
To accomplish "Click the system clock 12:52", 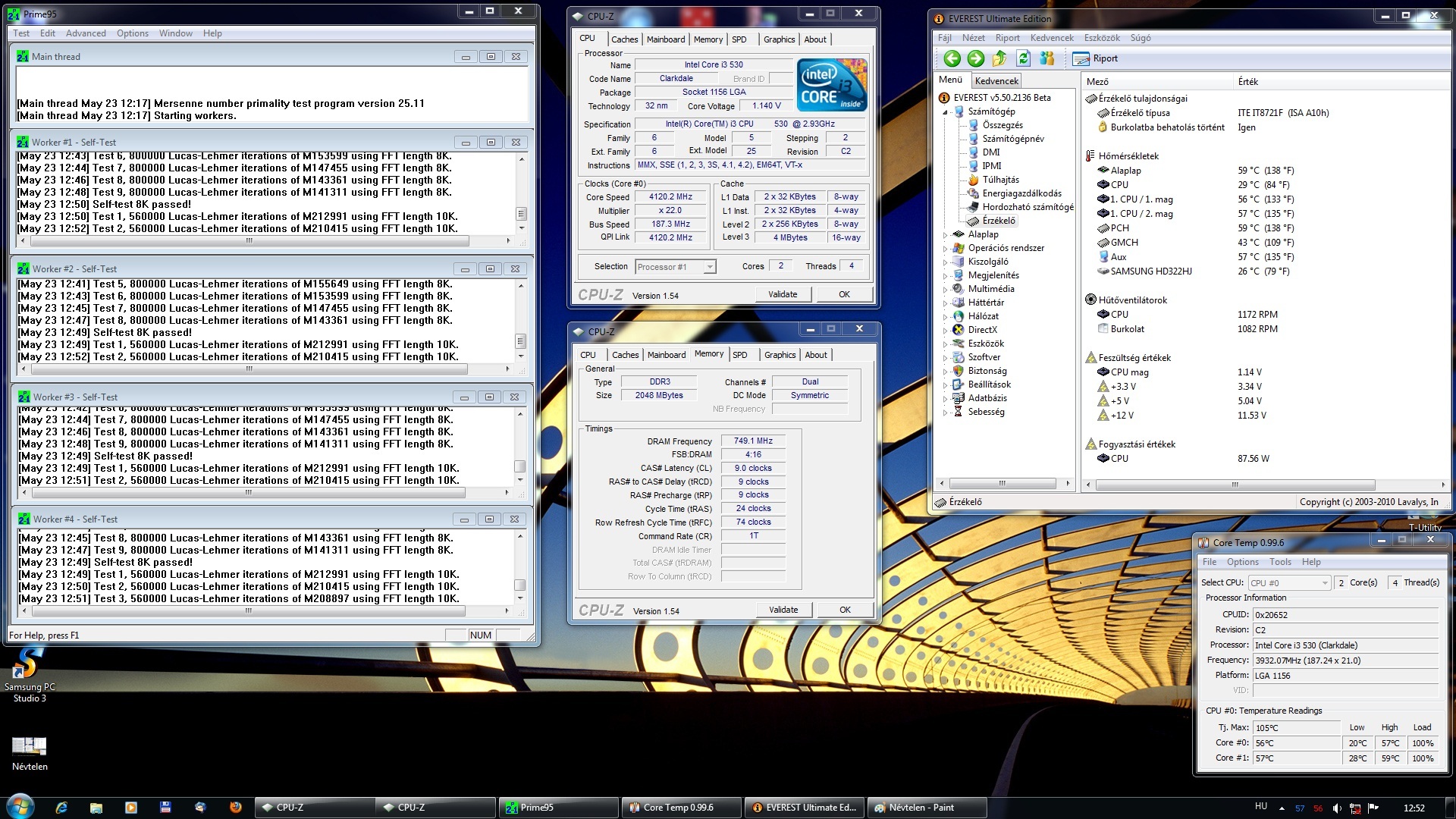I will coord(1414,808).
